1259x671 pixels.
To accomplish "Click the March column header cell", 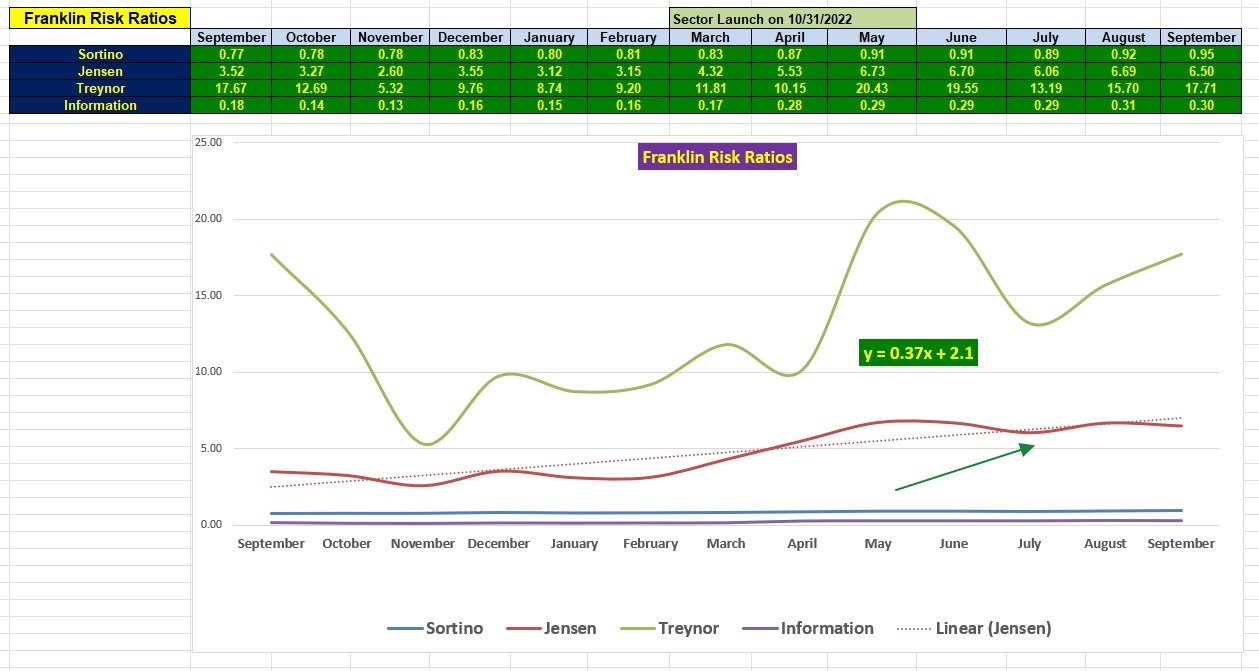I will point(710,37).
